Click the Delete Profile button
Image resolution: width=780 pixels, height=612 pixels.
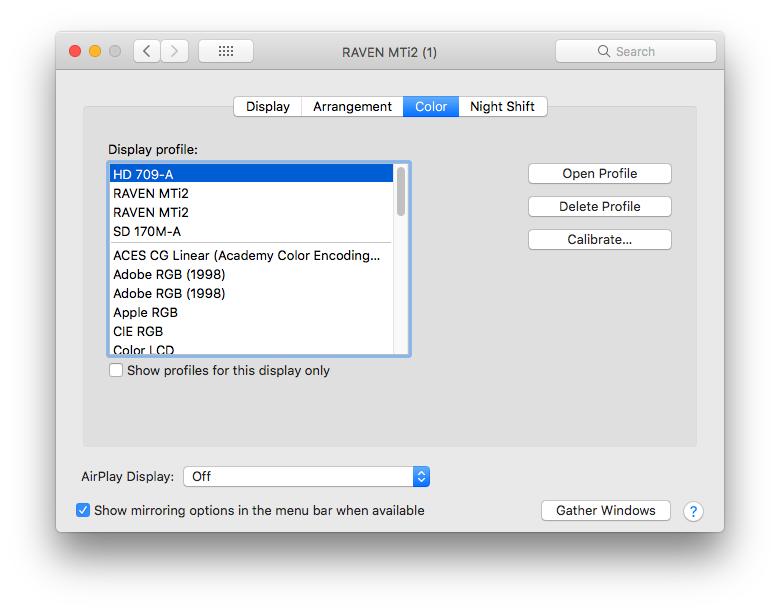point(599,206)
